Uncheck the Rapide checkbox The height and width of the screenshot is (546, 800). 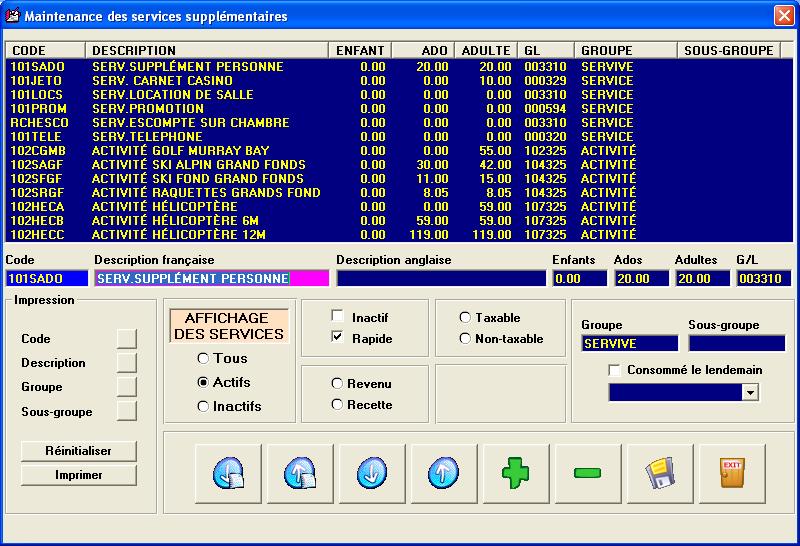338,338
